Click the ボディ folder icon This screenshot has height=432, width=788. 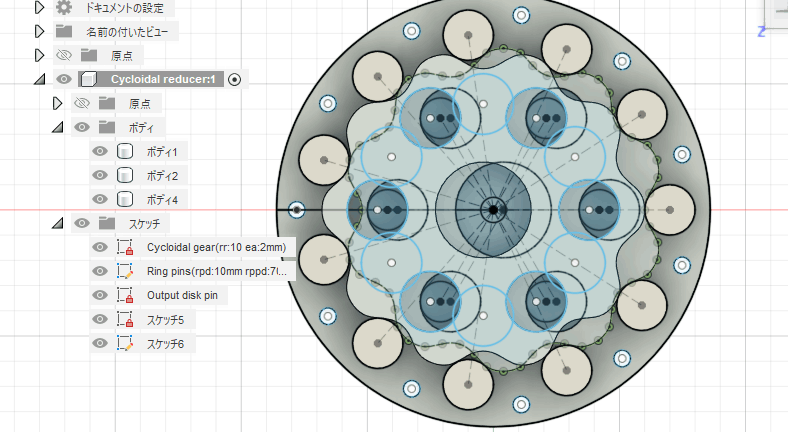point(107,127)
